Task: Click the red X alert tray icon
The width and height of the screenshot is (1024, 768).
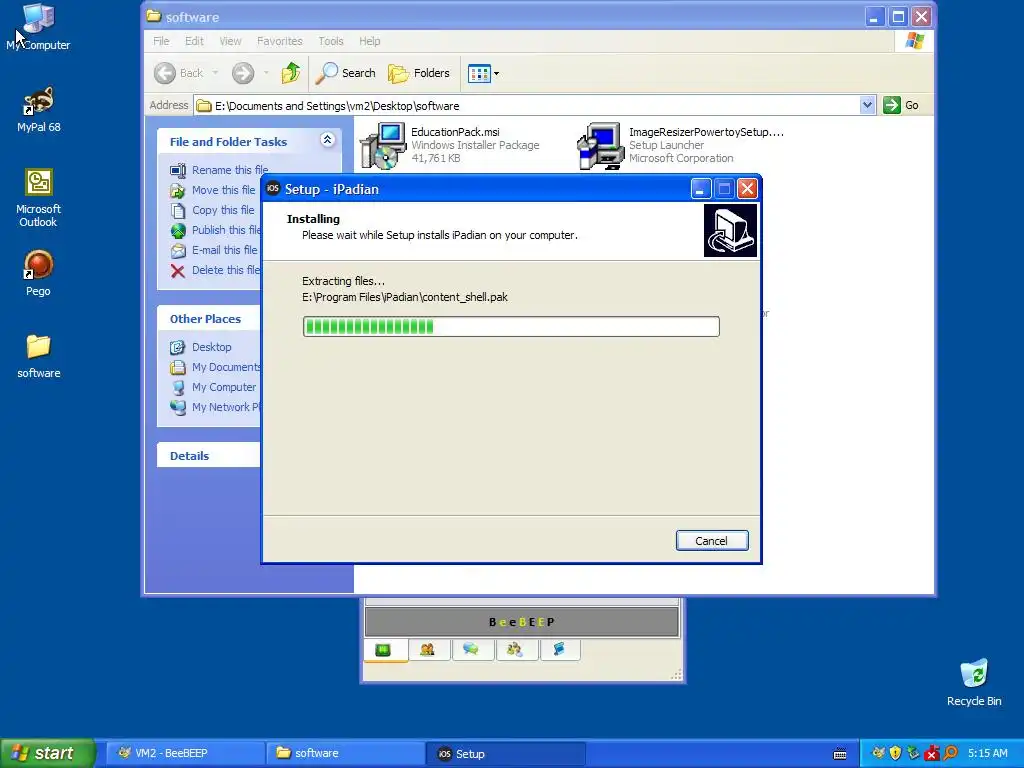Action: point(931,754)
